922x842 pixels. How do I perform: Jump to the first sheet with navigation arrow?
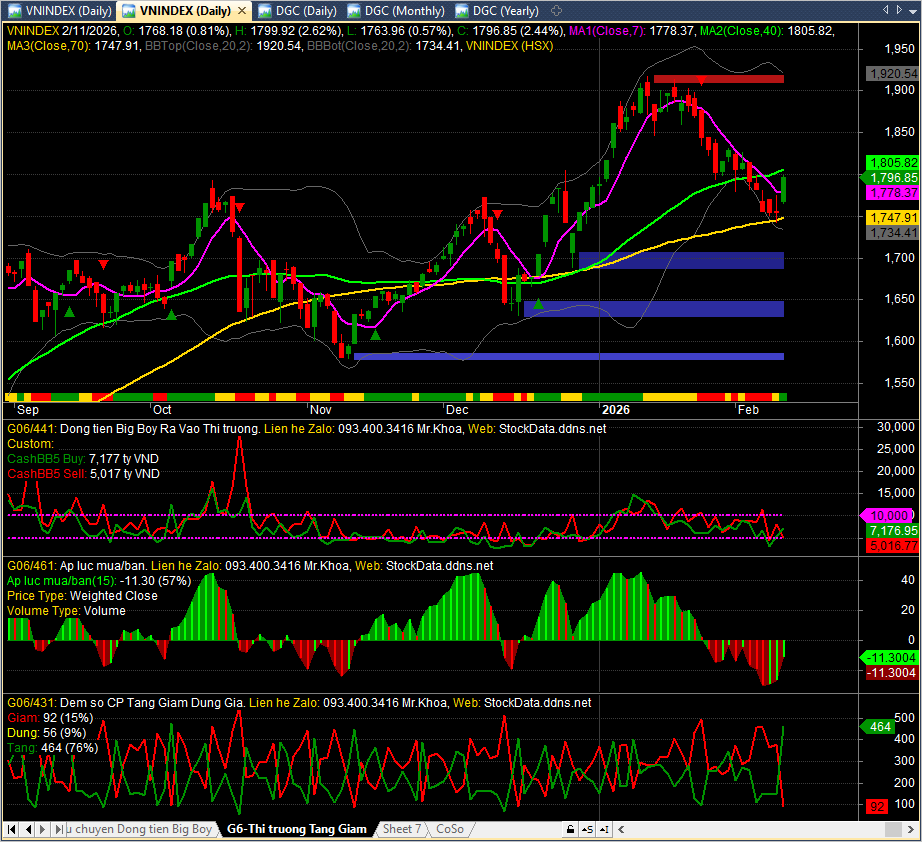tap(12, 830)
